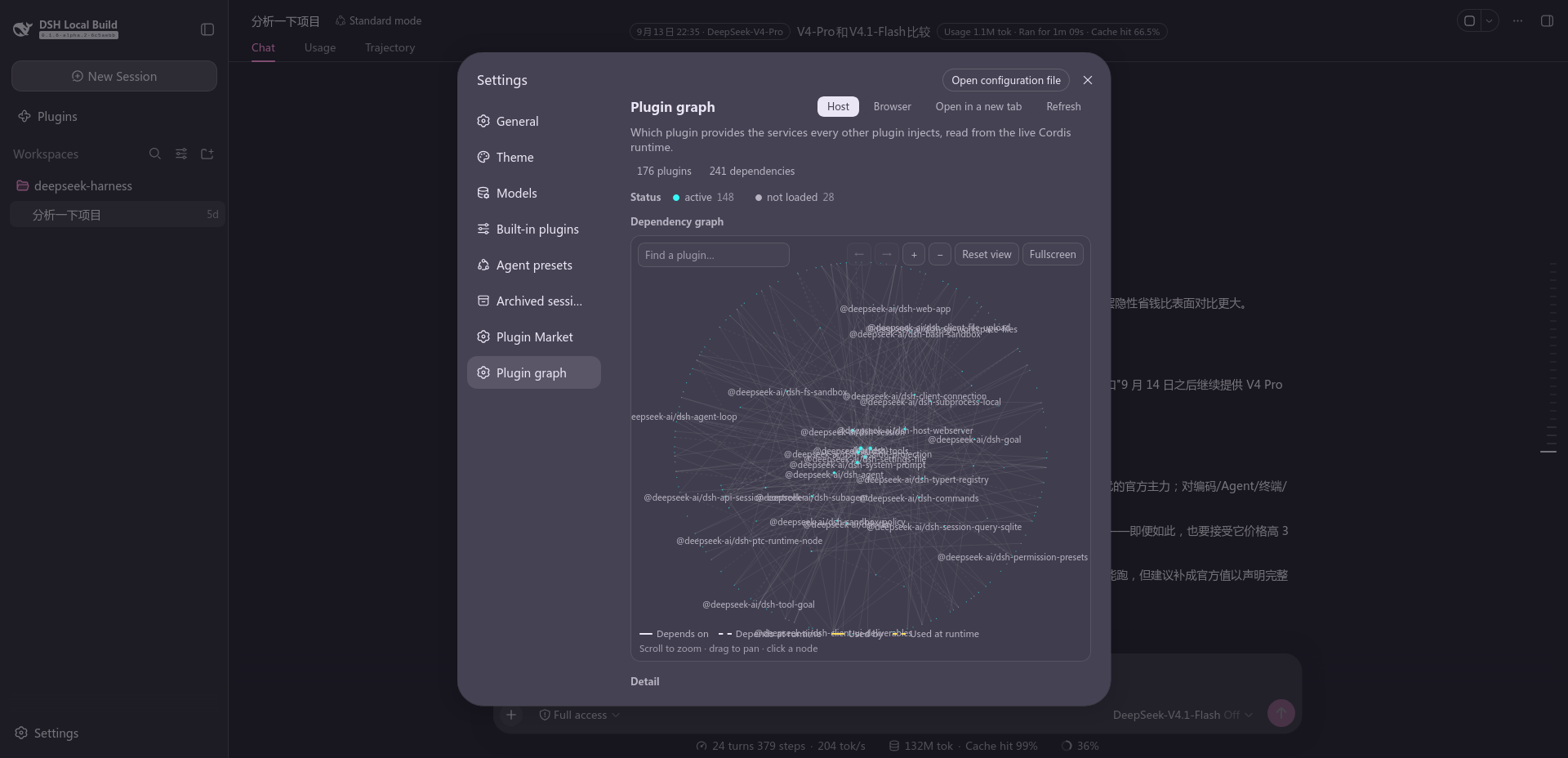Click the top-right stop square button
The height and width of the screenshot is (758, 1568).
point(1469,21)
